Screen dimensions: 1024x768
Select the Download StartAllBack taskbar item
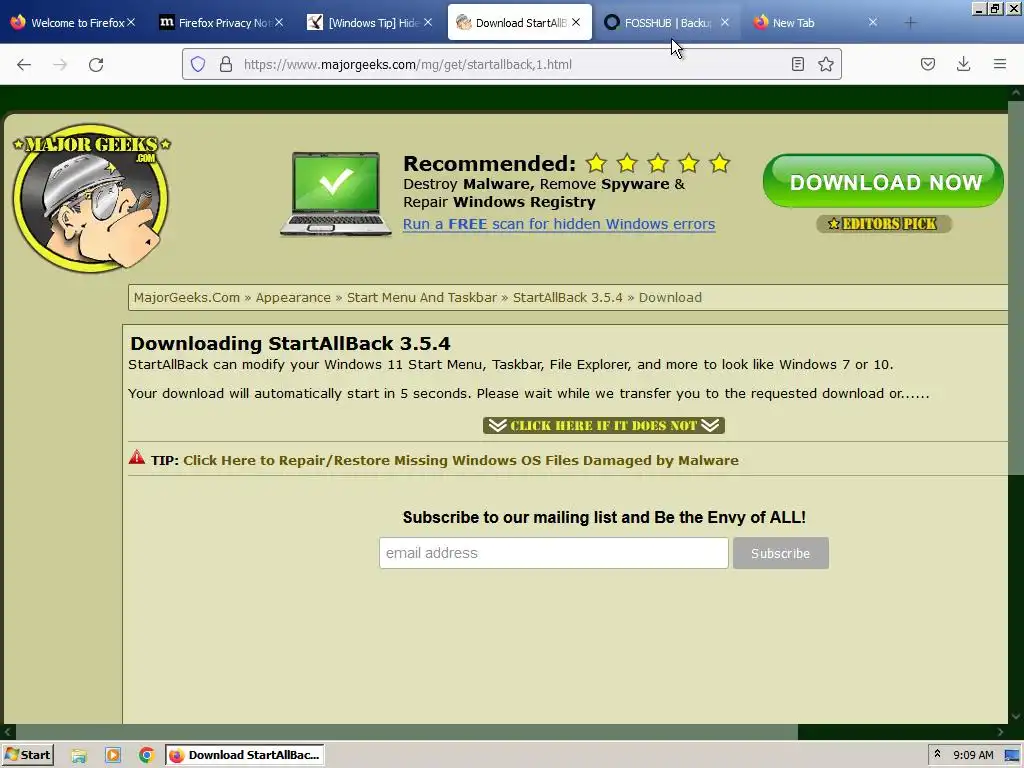pos(244,756)
